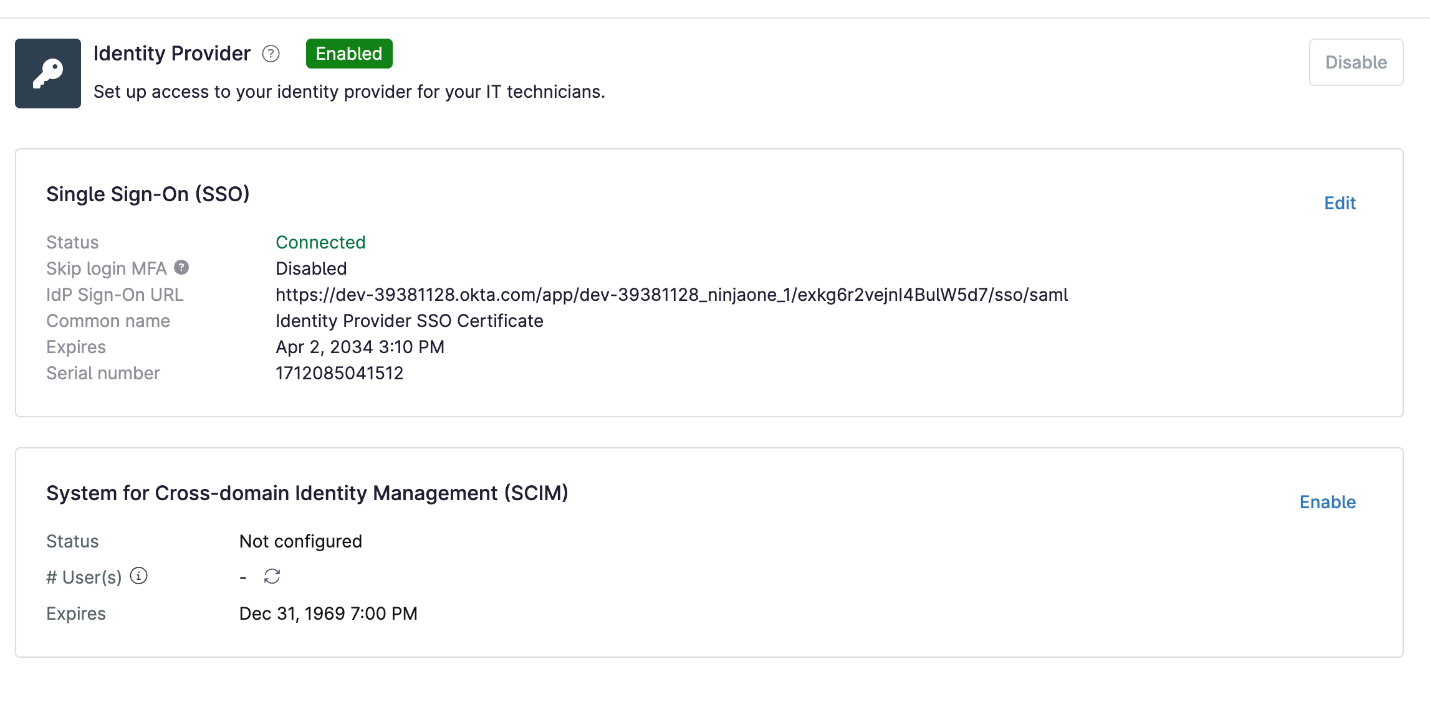Click the Single Sign-On (SSO) heading
1430x720 pixels.
point(148,194)
